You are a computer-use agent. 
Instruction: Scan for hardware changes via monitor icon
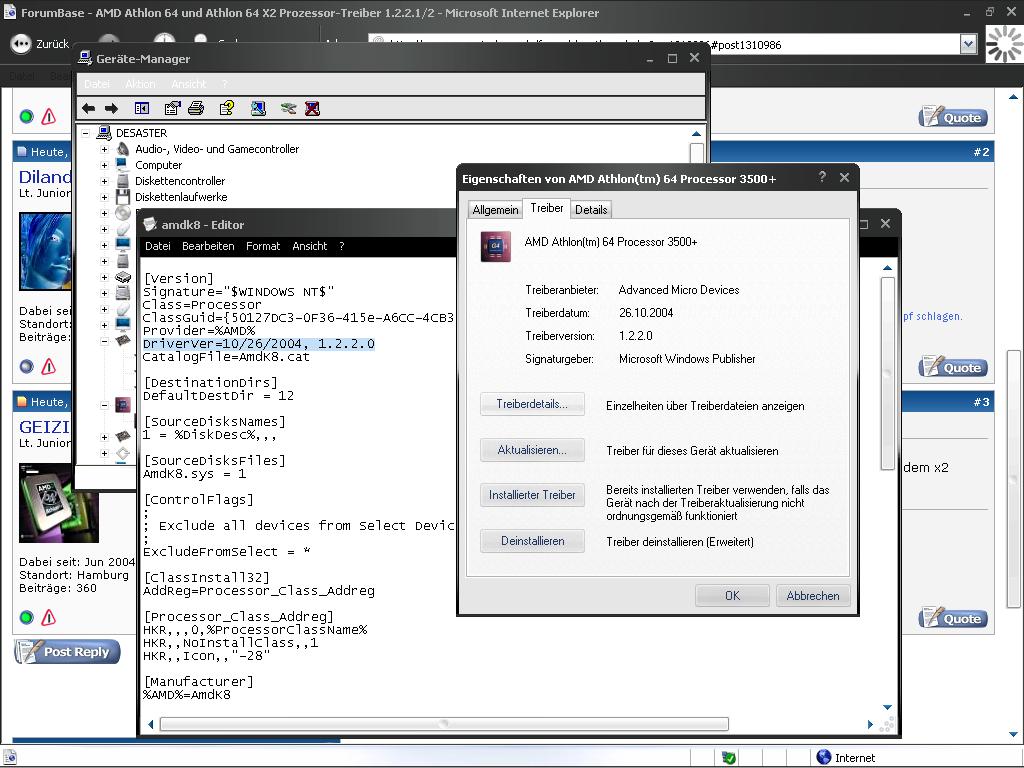click(258, 108)
